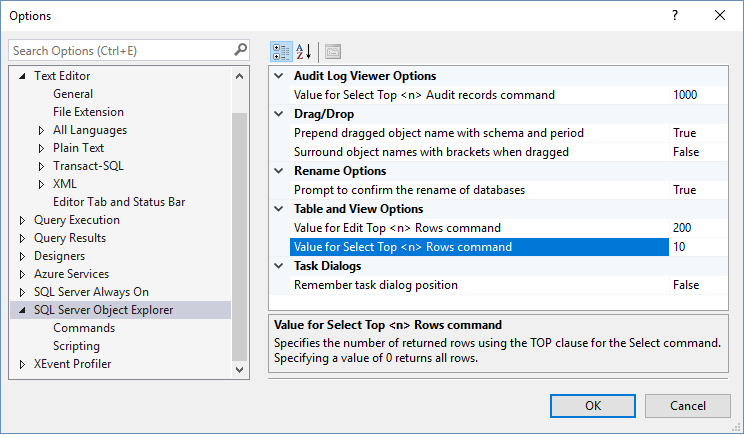Open the Editor Tab and Status Bar page
744x435 pixels.
(x=119, y=202)
